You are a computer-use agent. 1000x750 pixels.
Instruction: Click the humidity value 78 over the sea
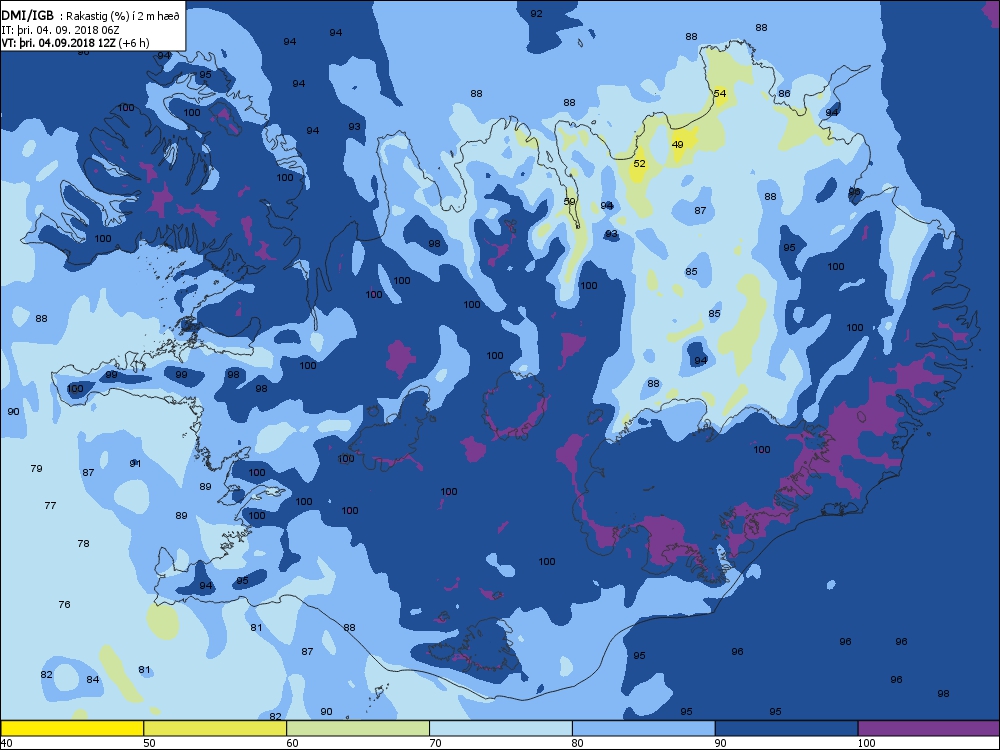pyautogui.click(x=83, y=543)
